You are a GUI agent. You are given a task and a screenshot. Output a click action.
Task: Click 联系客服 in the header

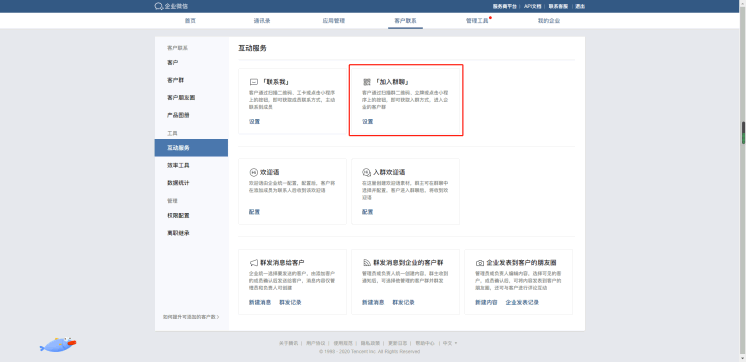559,7
